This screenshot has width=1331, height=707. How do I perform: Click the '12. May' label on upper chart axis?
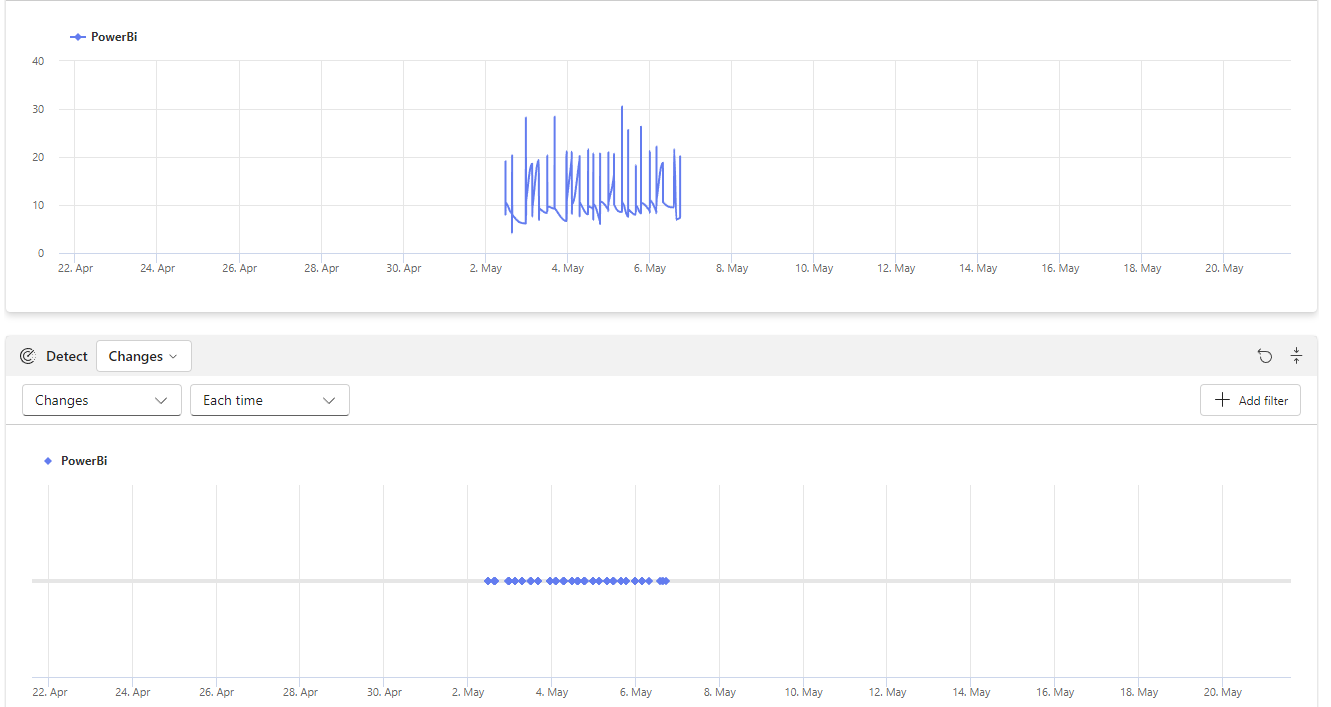[897, 268]
